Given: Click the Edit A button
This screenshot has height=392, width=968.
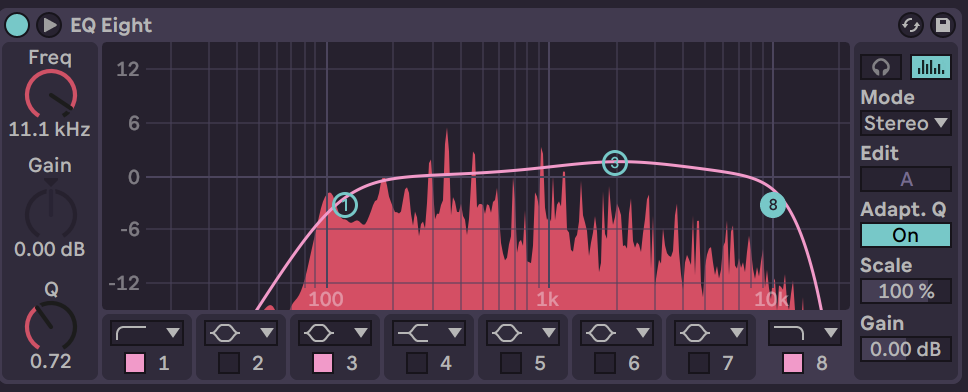Looking at the screenshot, I should 906,179.
